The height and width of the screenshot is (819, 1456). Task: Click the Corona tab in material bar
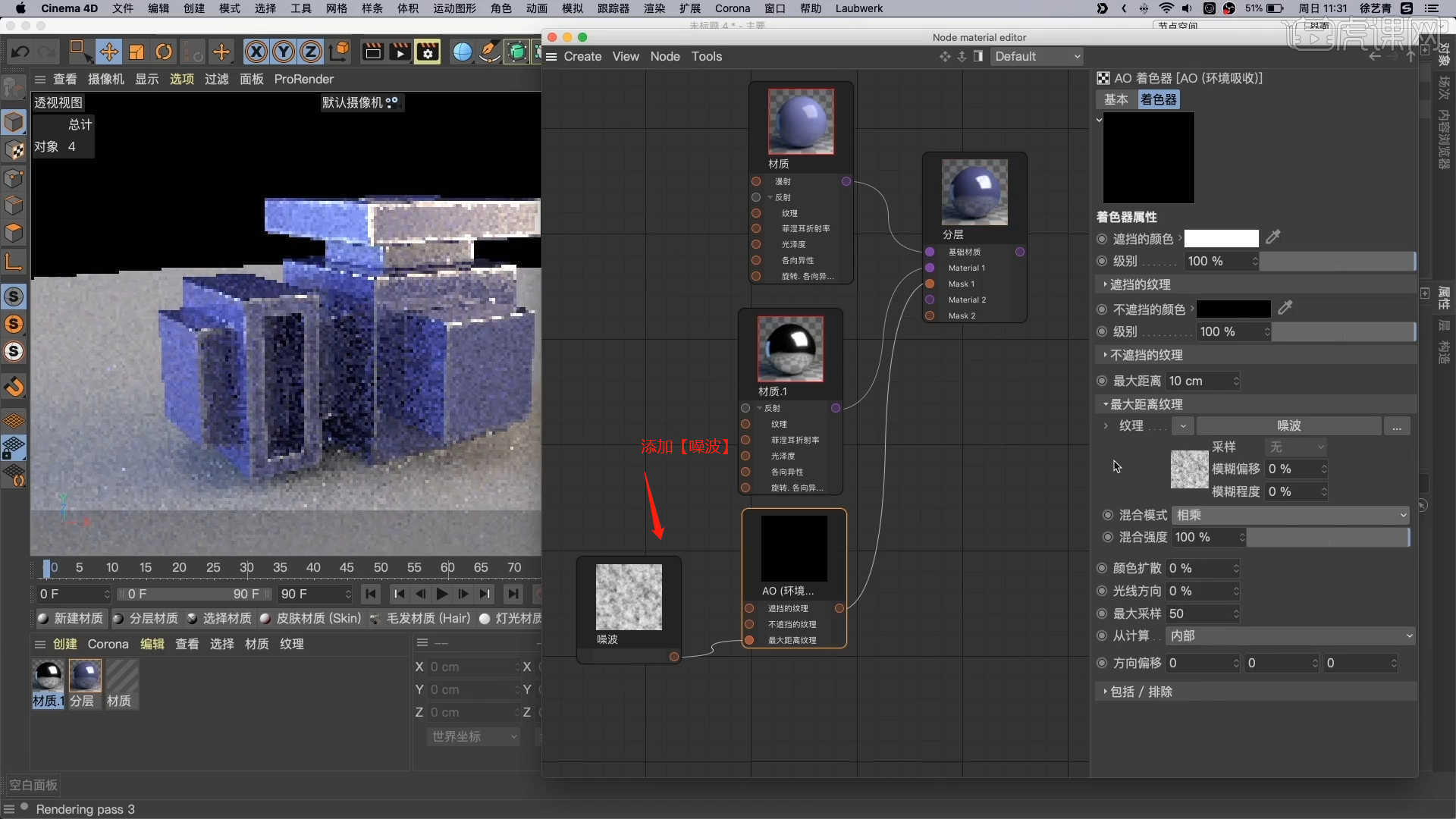[x=108, y=644]
